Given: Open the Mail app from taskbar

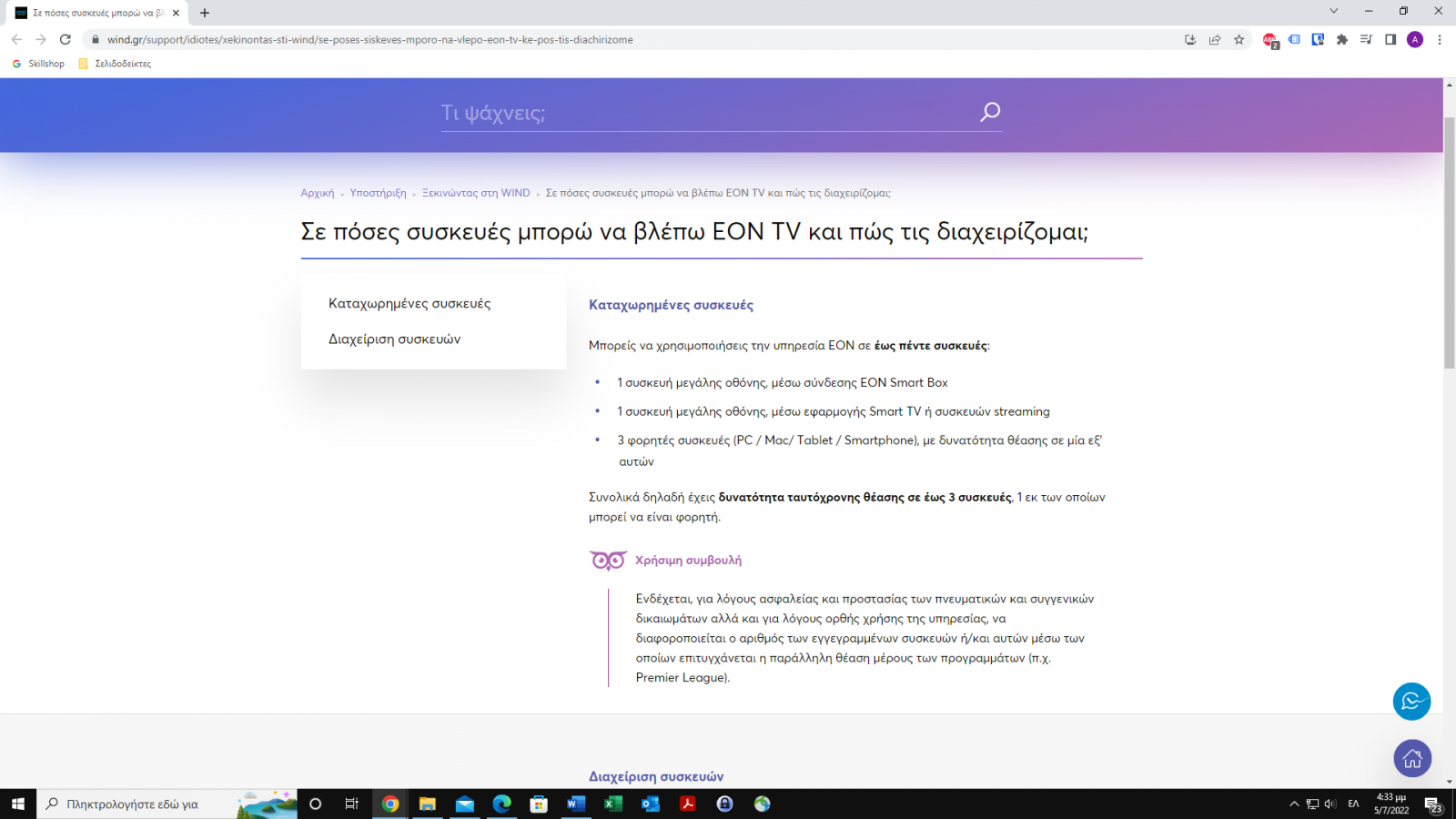Looking at the screenshot, I should [464, 804].
